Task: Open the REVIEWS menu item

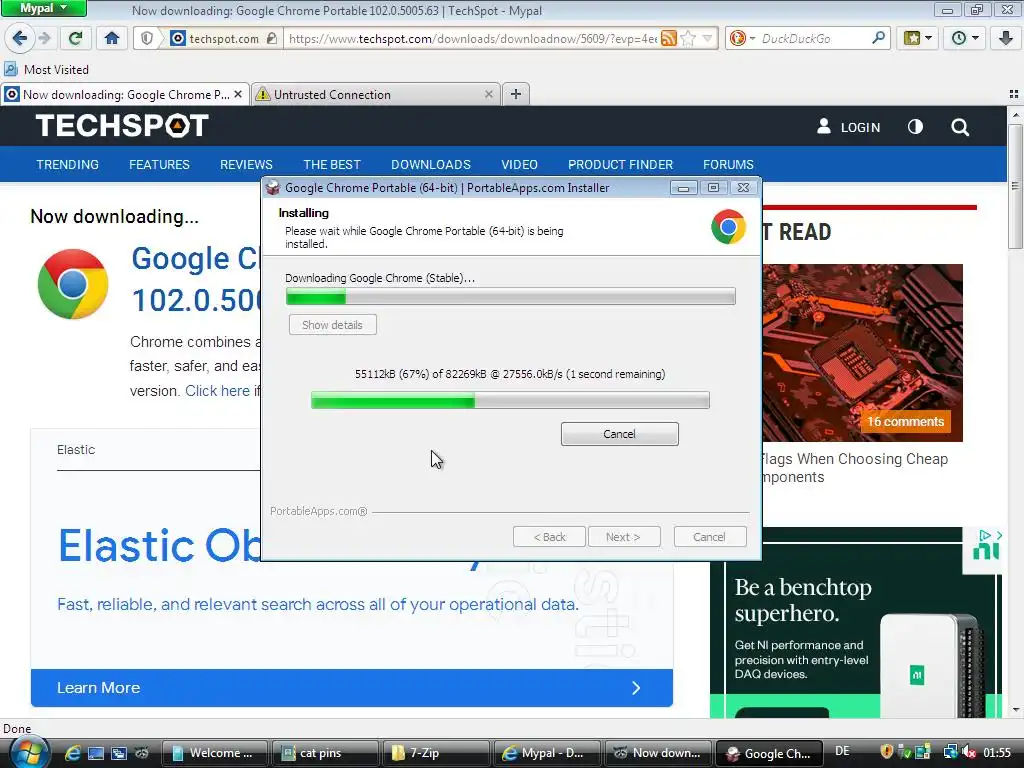Action: pyautogui.click(x=246, y=165)
